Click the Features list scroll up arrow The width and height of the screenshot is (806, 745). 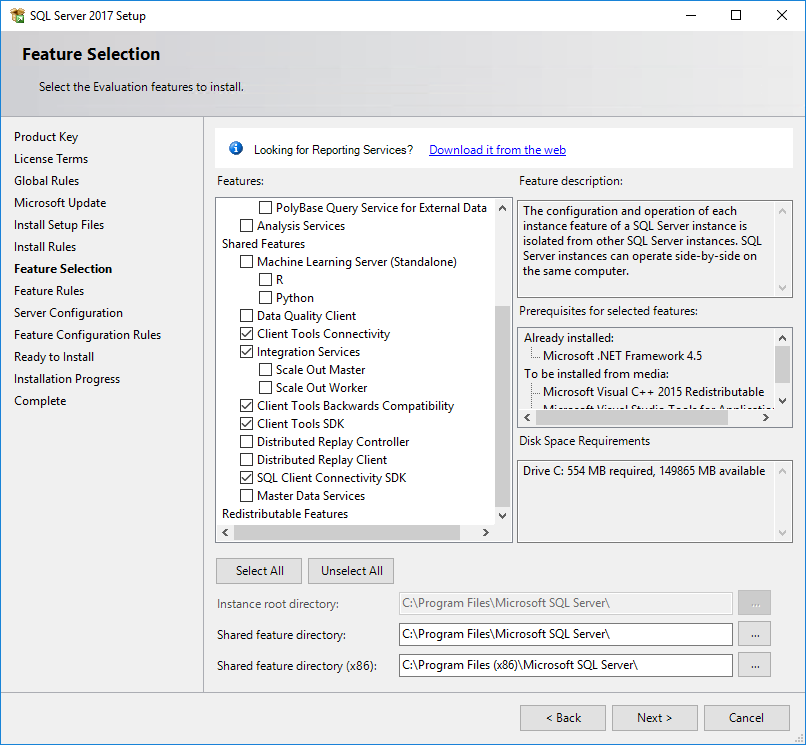pyautogui.click(x=503, y=208)
